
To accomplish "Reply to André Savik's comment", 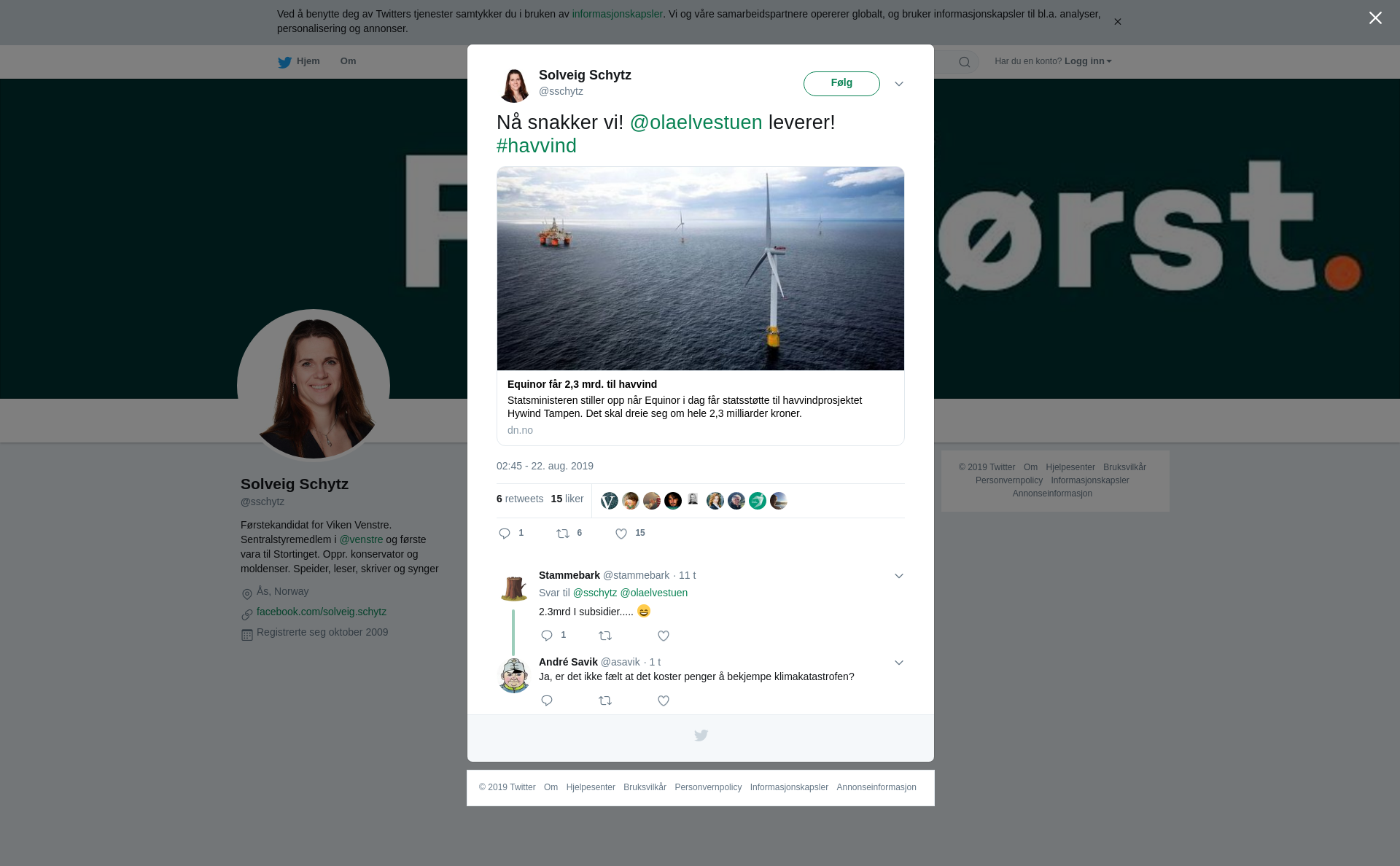I will click(547, 701).
